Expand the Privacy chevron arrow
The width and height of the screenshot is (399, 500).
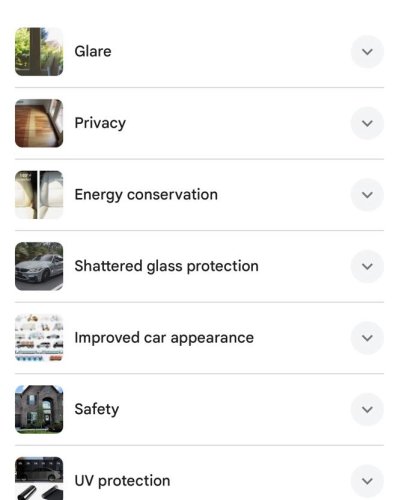click(367, 123)
